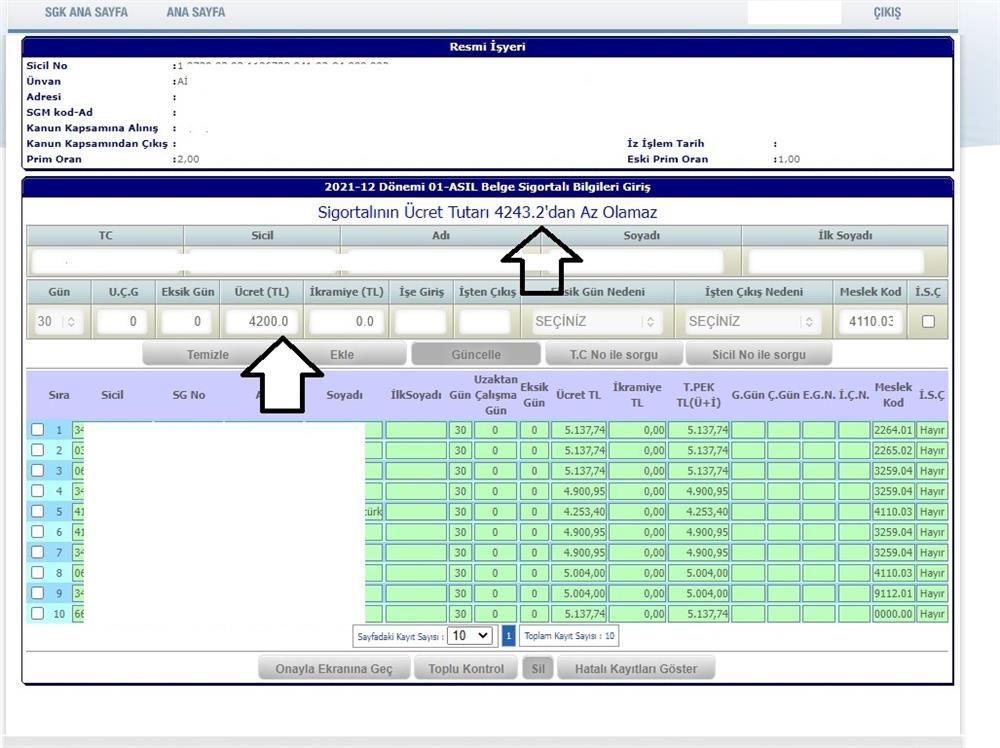Image resolution: width=1000 pixels, height=748 pixels.
Task: Focus the Sicil input field in the form
Action: tap(261, 261)
